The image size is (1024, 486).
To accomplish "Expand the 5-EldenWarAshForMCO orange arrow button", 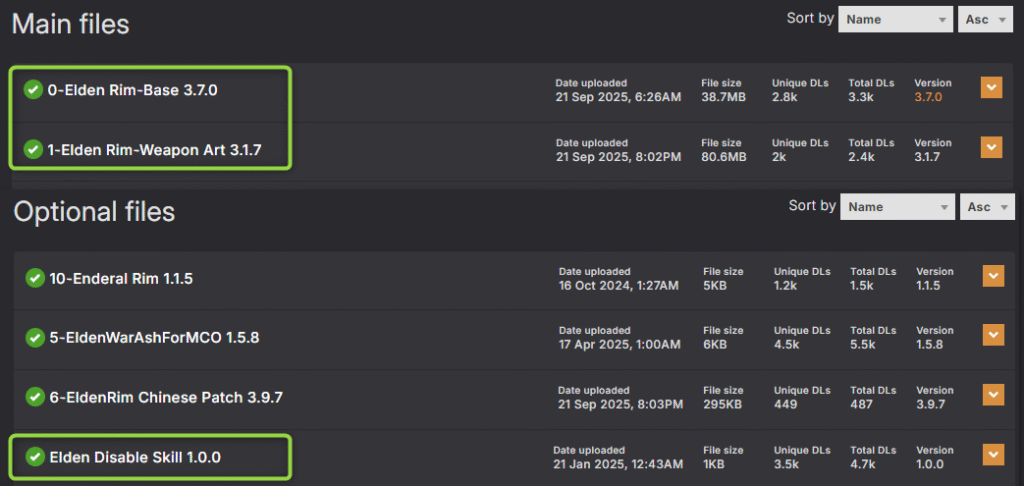I will pyautogui.click(x=993, y=336).
